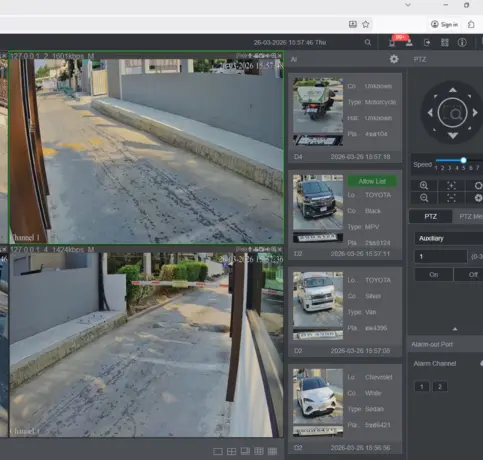Toggle alarm channel 1
The height and width of the screenshot is (460, 483).
[422, 387]
